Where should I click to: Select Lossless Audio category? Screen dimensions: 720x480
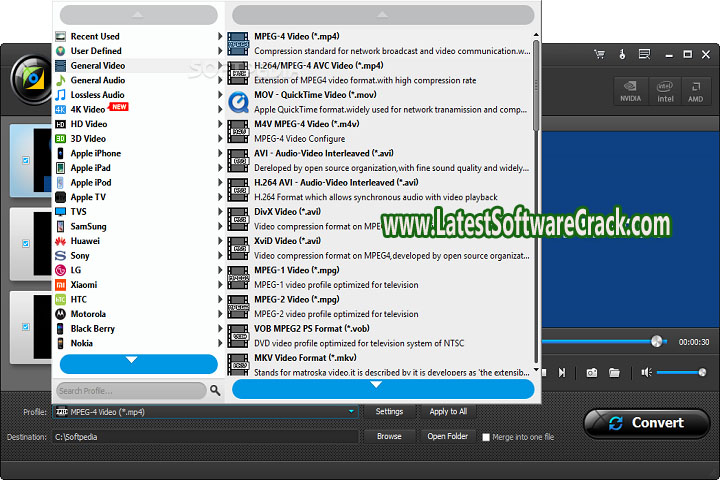pos(138,95)
